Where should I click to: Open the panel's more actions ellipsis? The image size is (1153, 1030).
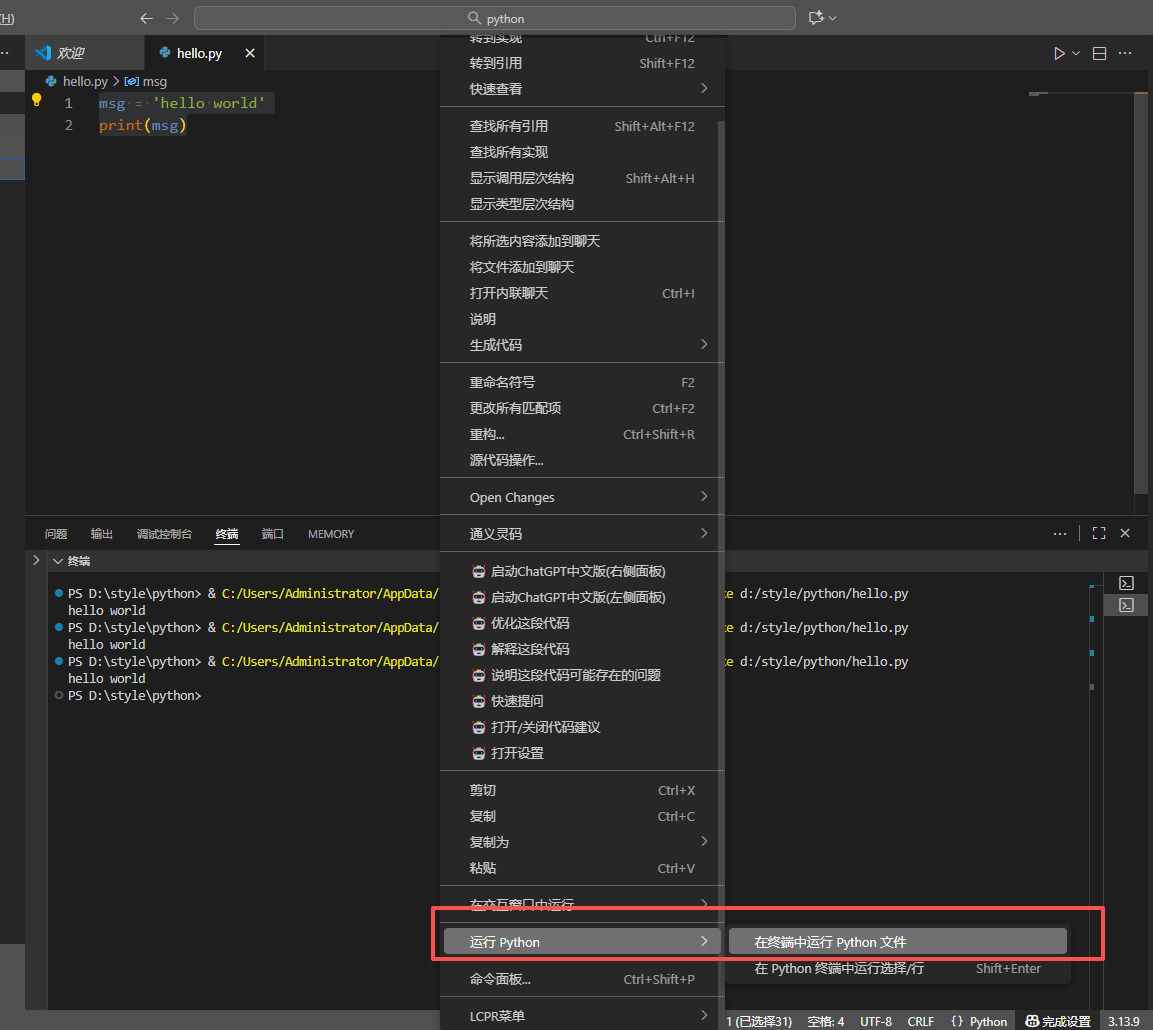coord(1060,534)
